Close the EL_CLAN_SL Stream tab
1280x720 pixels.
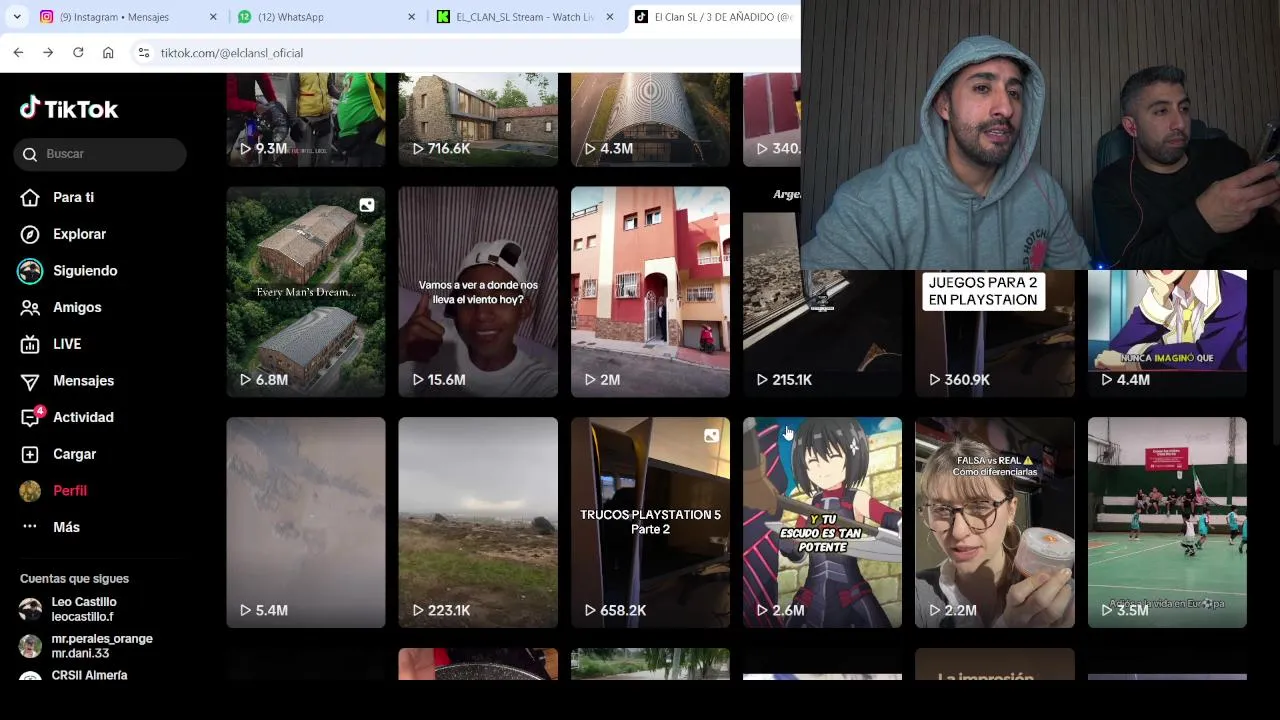[609, 17]
